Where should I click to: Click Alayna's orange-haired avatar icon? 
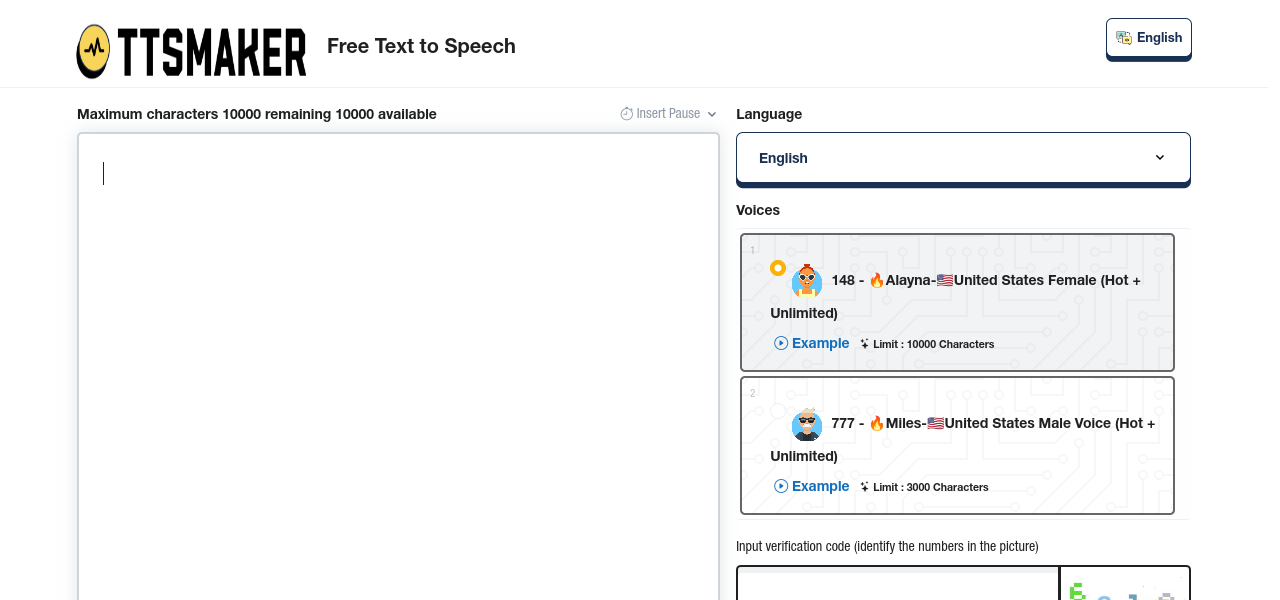pyautogui.click(x=807, y=282)
